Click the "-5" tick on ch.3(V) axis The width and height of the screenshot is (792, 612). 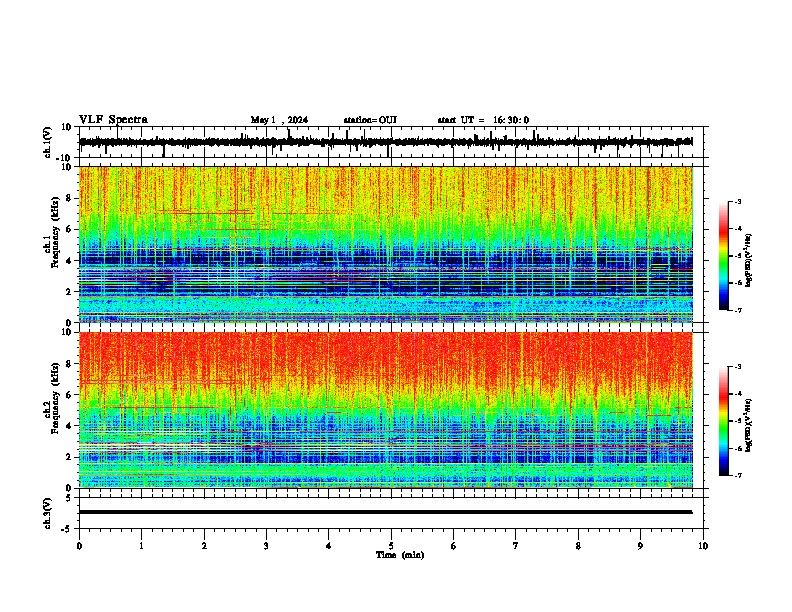pyautogui.click(x=68, y=529)
